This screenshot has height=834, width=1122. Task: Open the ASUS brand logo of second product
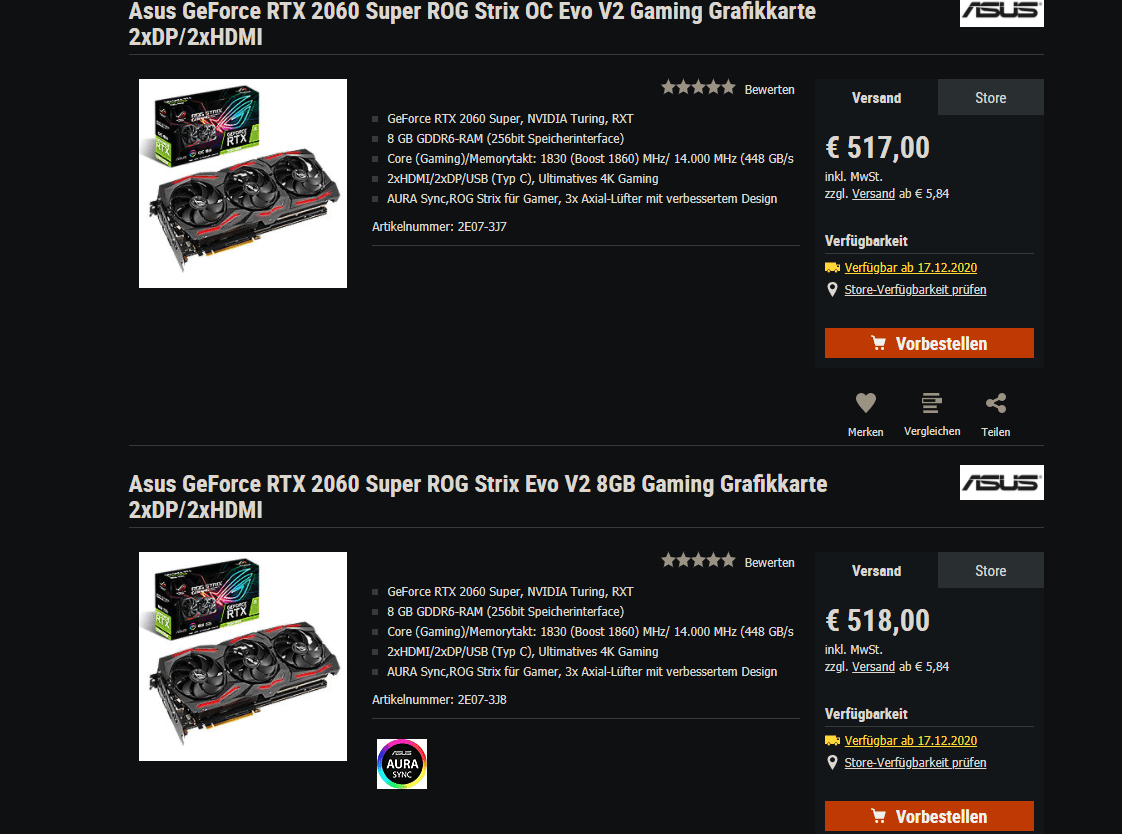point(1001,483)
